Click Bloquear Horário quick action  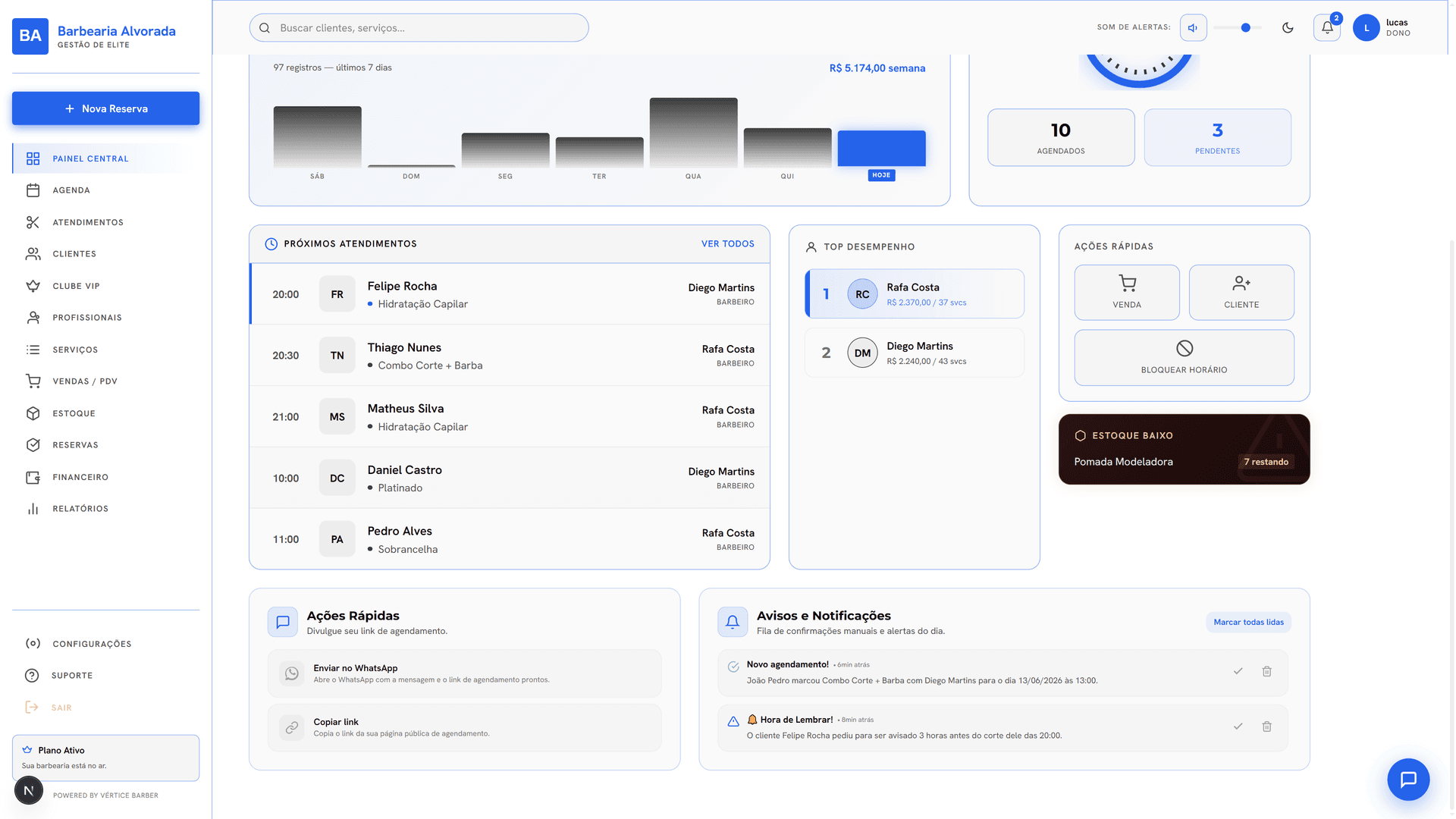click(x=1184, y=358)
